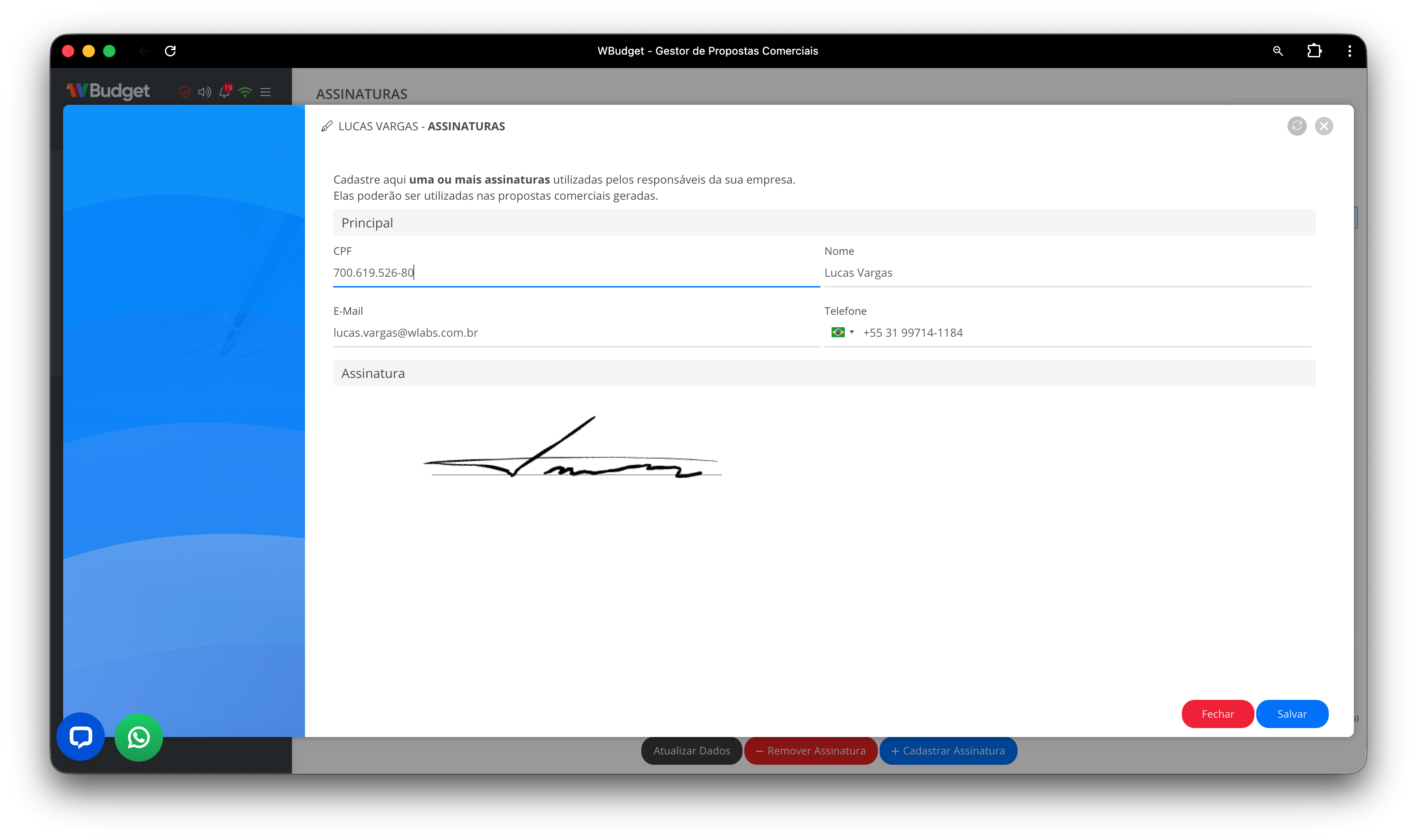Click the magnifier search icon in title bar
The image size is (1417, 840).
click(1277, 51)
